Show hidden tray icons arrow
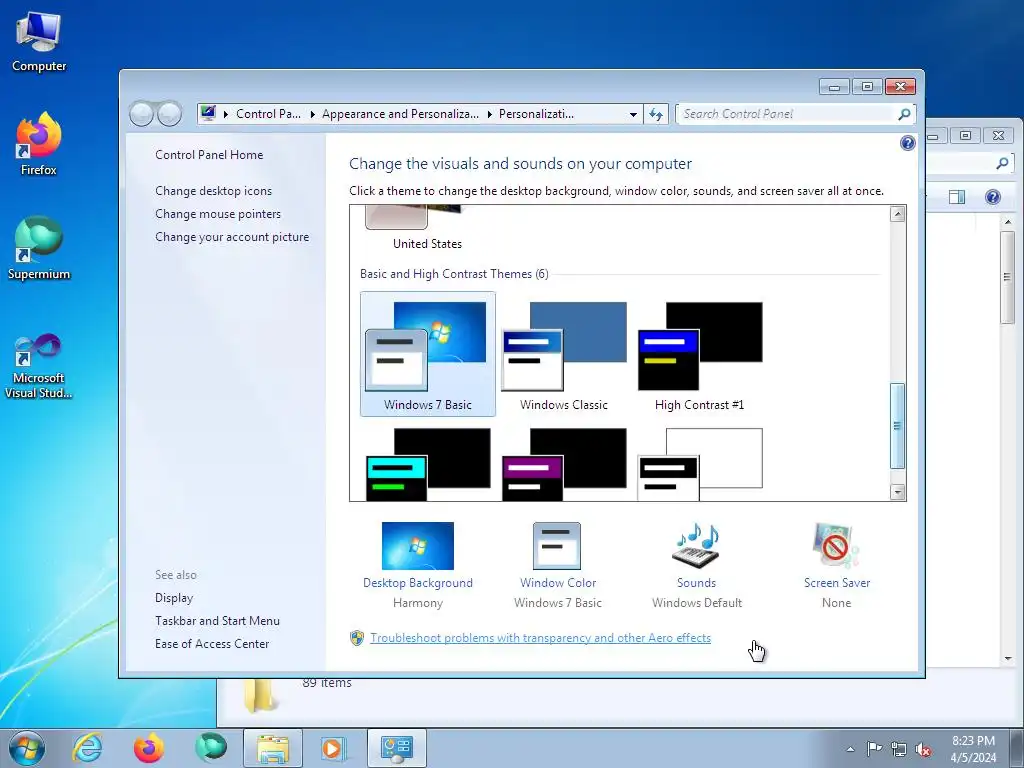1024x768 pixels. pos(850,749)
